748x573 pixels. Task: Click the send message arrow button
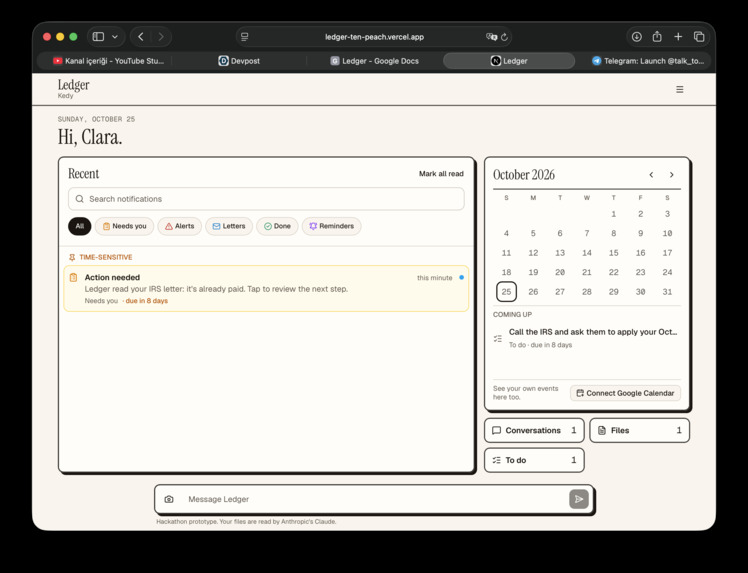click(579, 499)
